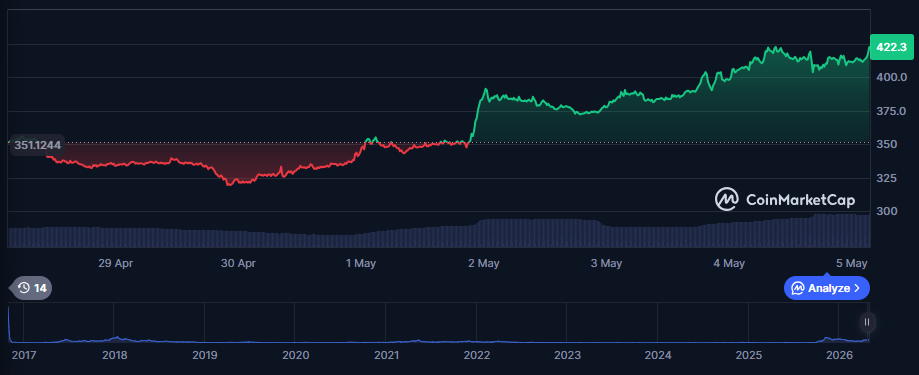Click 2022 on the overview timeline
This screenshot has height=375, width=919.
pyautogui.click(x=476, y=355)
